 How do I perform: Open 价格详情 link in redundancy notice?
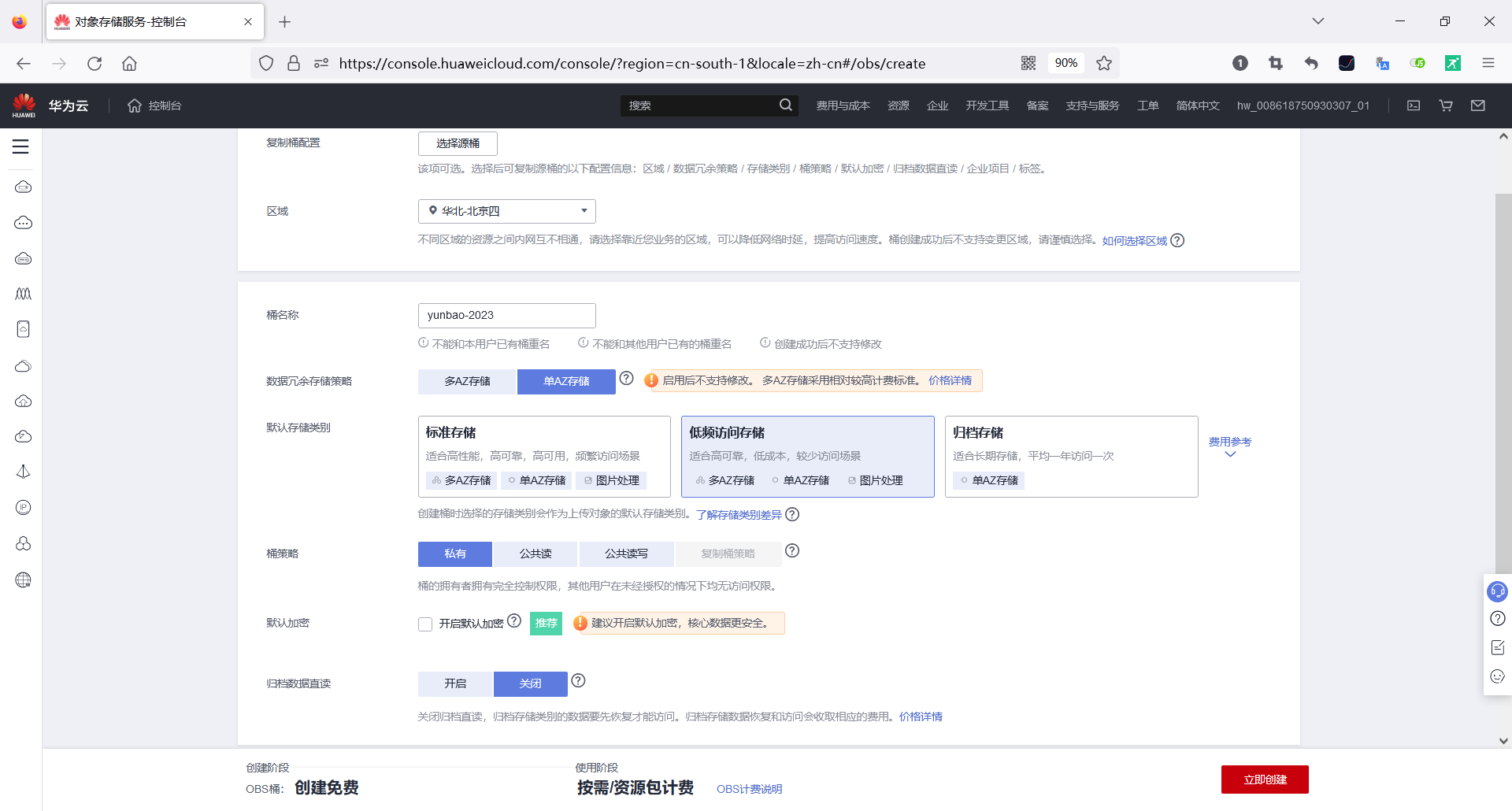pos(950,380)
